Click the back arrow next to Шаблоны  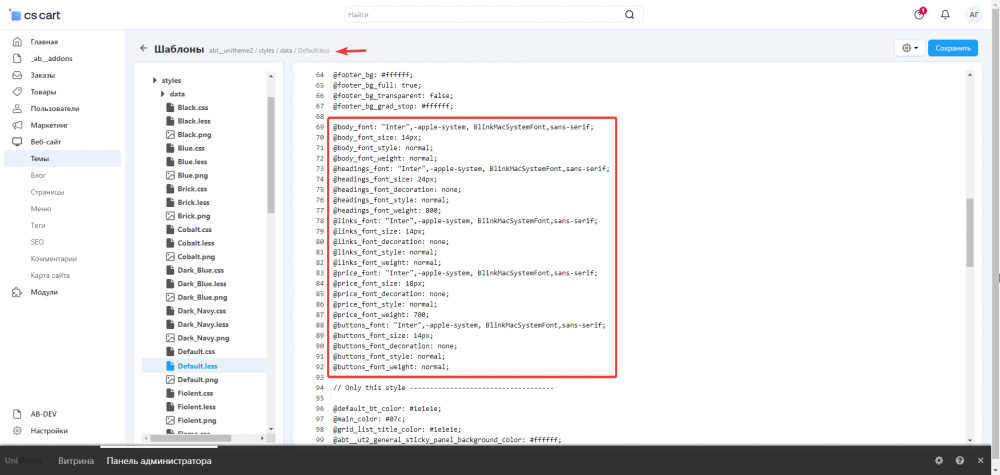tap(144, 48)
